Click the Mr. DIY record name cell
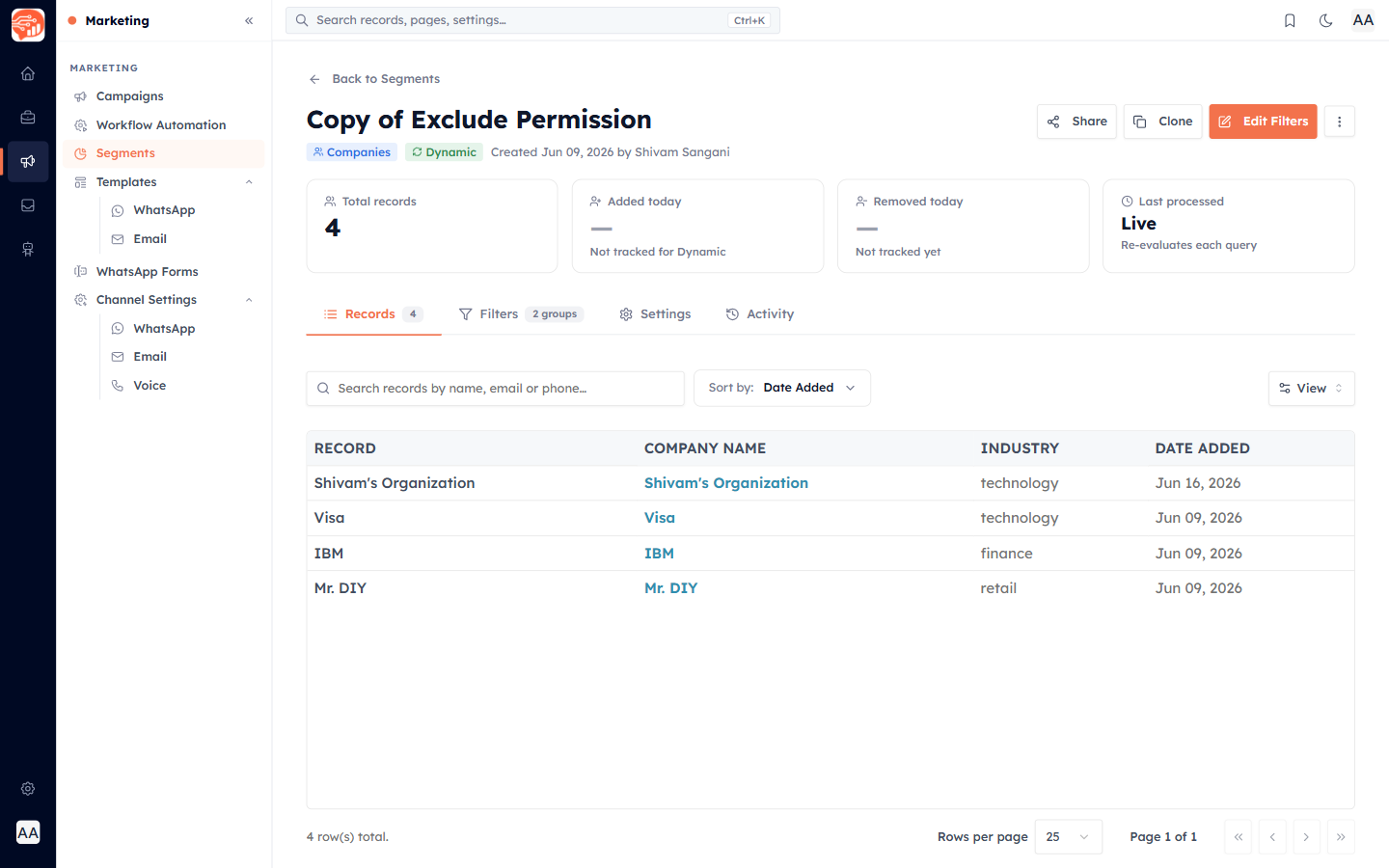Viewport: 1389px width, 868px height. [340, 588]
